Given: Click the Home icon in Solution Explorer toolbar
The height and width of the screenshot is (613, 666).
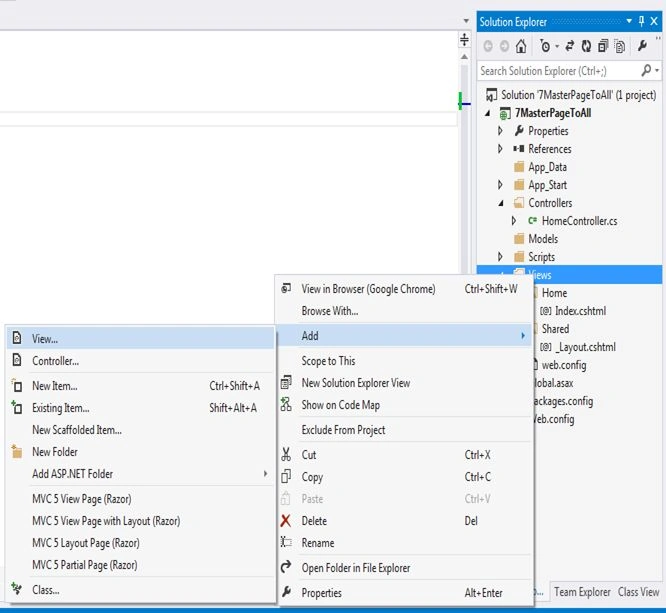Looking at the screenshot, I should tap(521, 46).
